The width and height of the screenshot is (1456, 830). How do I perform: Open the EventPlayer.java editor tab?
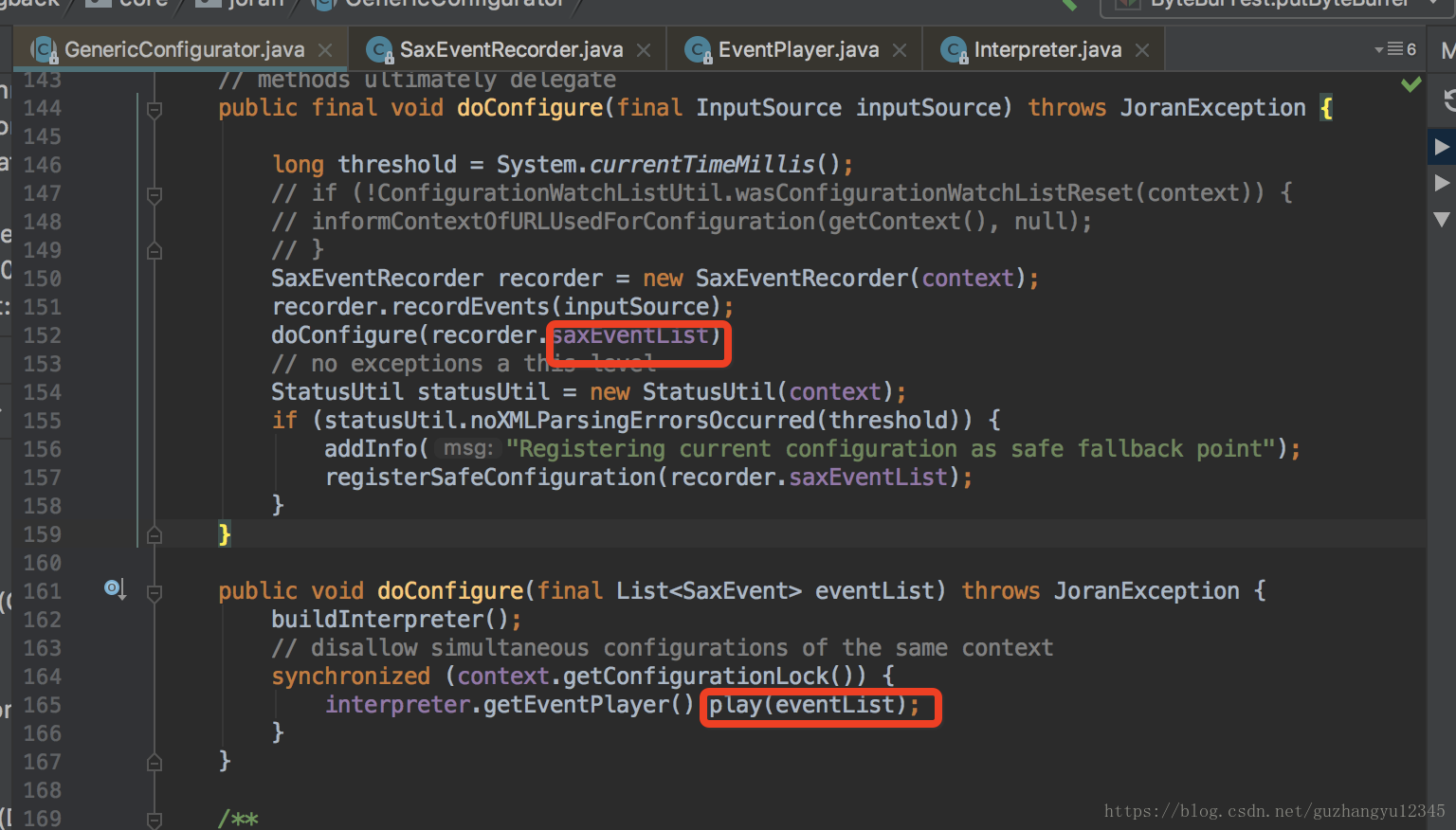click(x=798, y=49)
